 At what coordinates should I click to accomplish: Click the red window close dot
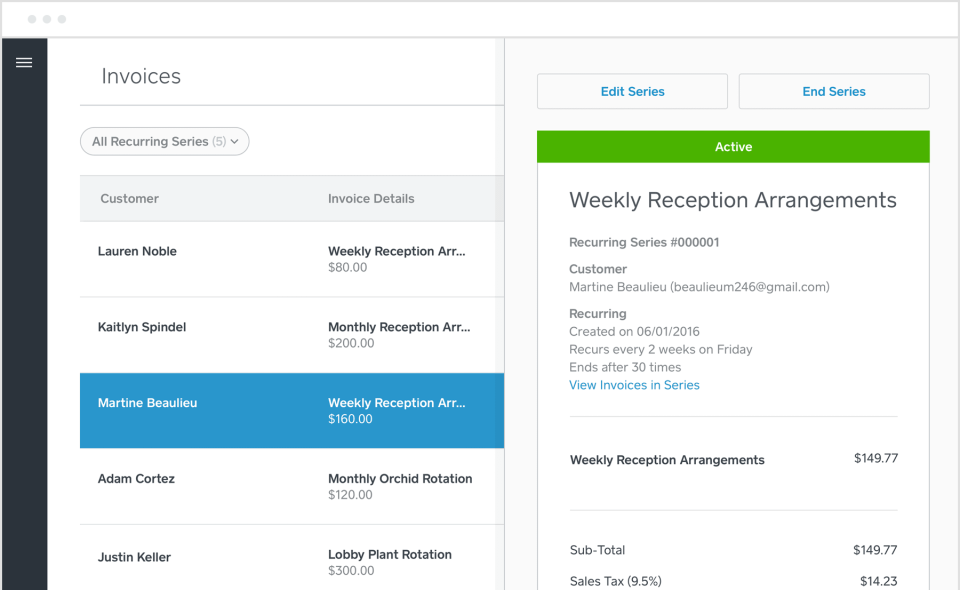[x=32, y=19]
